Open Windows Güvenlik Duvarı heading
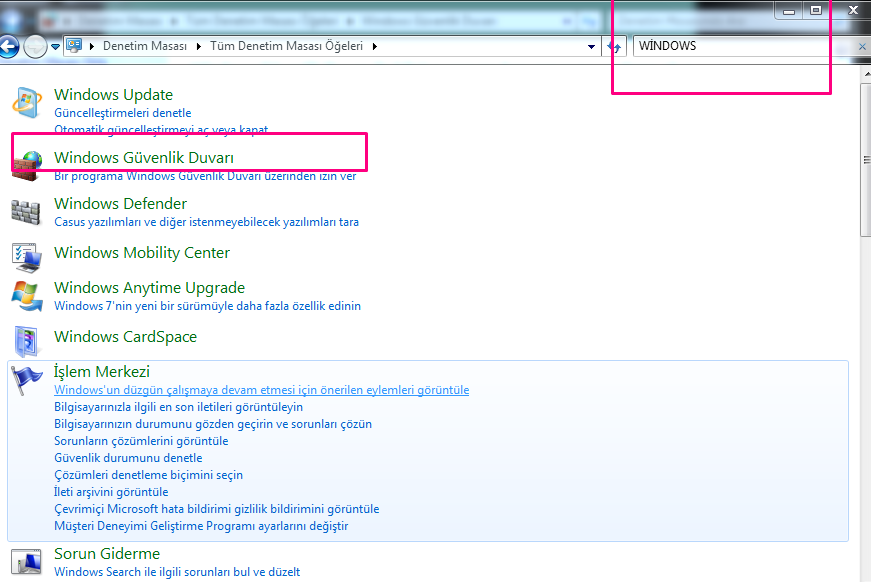The image size is (871, 582). pos(144,158)
